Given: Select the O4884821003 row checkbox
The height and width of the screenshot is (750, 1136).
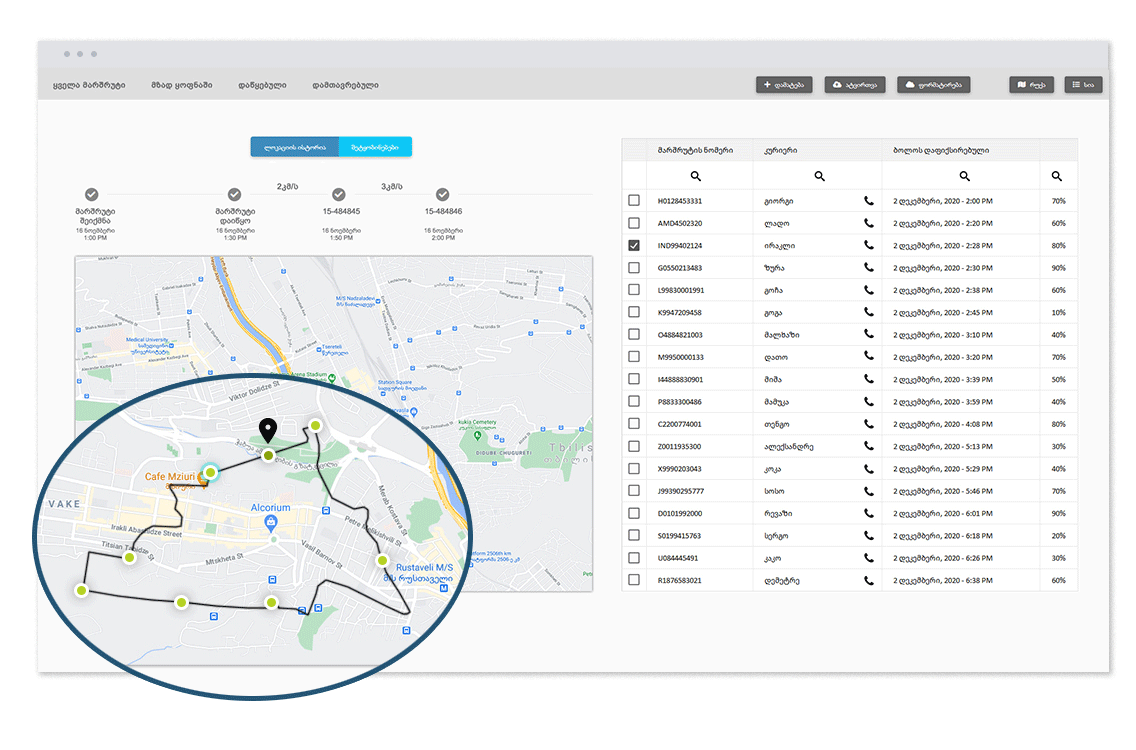Looking at the screenshot, I should 634,334.
